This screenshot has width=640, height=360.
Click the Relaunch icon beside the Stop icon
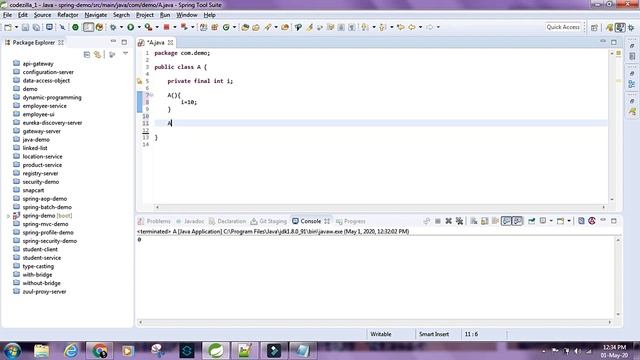click(x=184, y=27)
